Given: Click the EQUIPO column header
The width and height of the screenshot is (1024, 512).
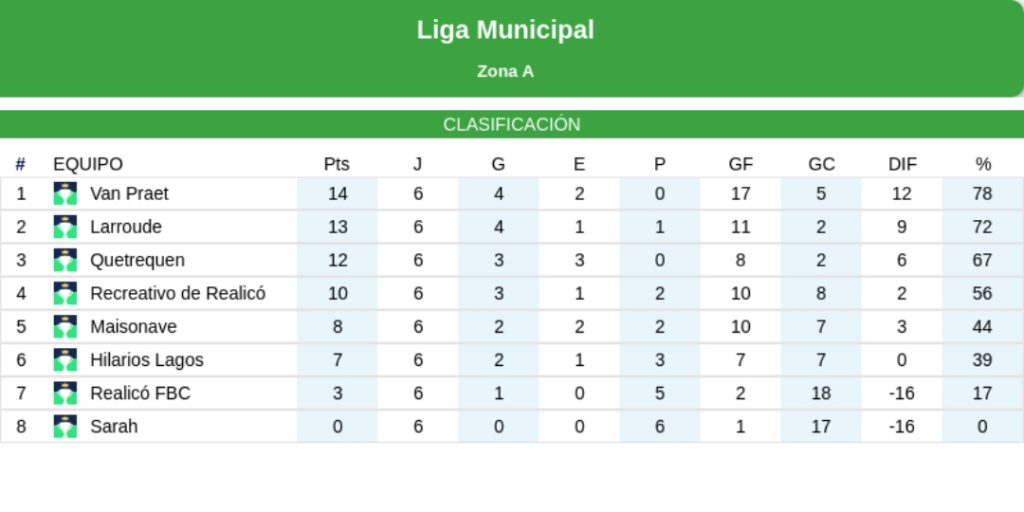Looking at the screenshot, I should pos(88,165).
